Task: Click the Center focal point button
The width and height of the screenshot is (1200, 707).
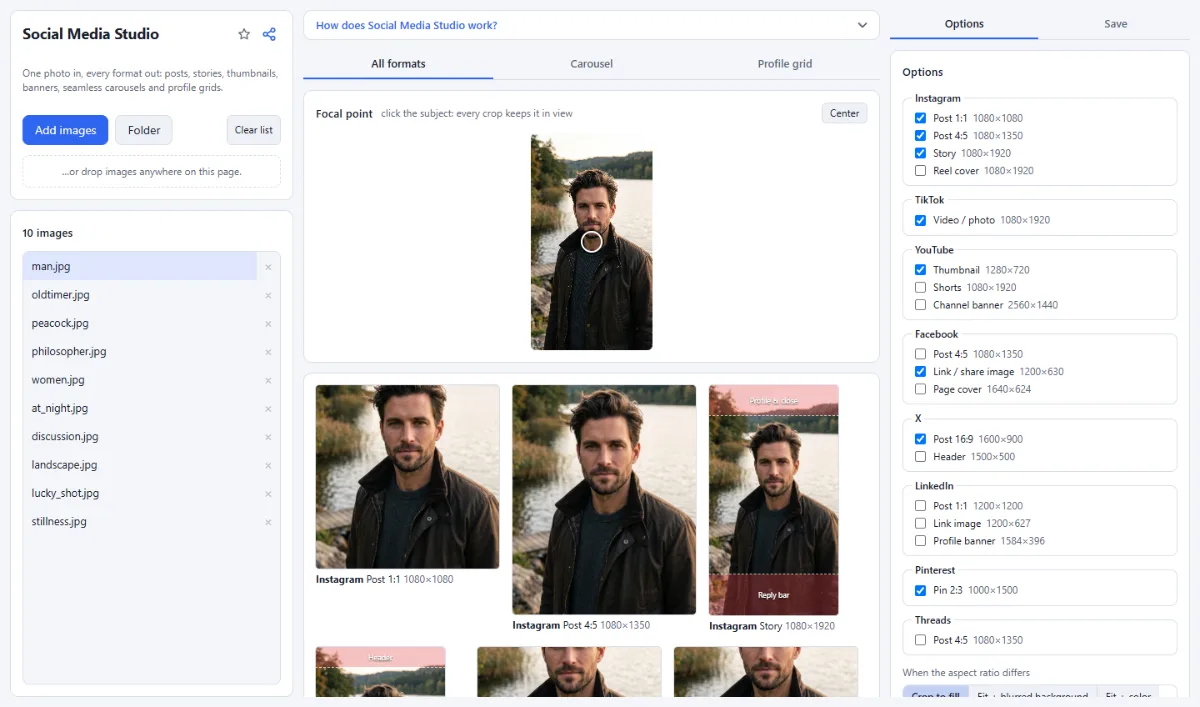Action: pyautogui.click(x=845, y=113)
